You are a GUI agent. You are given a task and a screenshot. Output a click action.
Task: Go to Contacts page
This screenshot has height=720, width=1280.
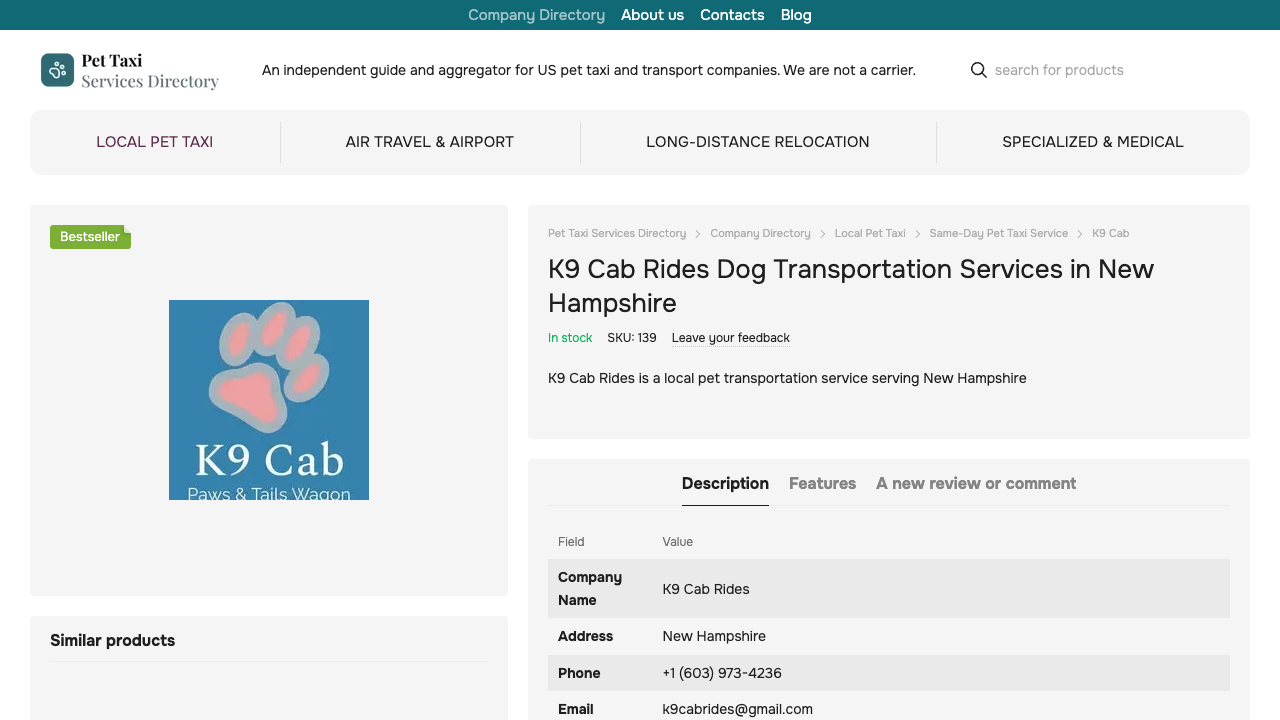[732, 15]
